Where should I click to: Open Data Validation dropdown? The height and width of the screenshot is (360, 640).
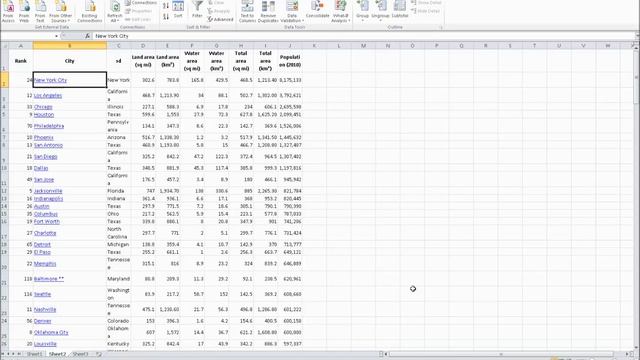click(292, 11)
